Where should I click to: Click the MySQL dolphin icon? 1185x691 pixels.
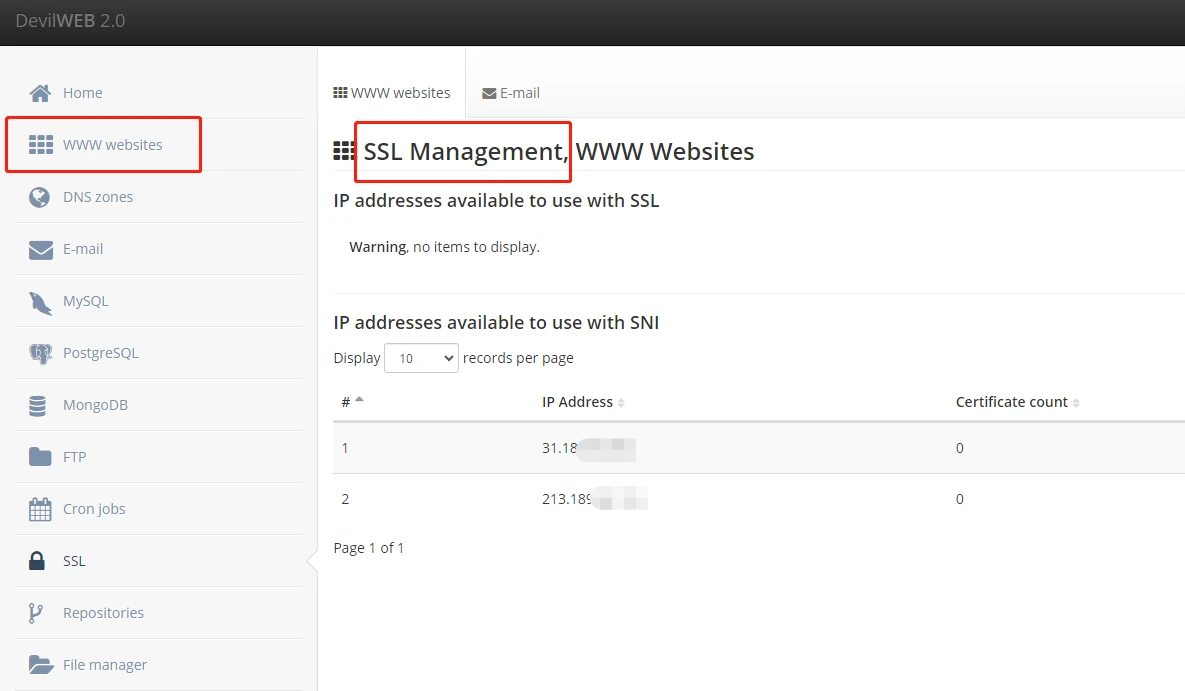click(40, 302)
